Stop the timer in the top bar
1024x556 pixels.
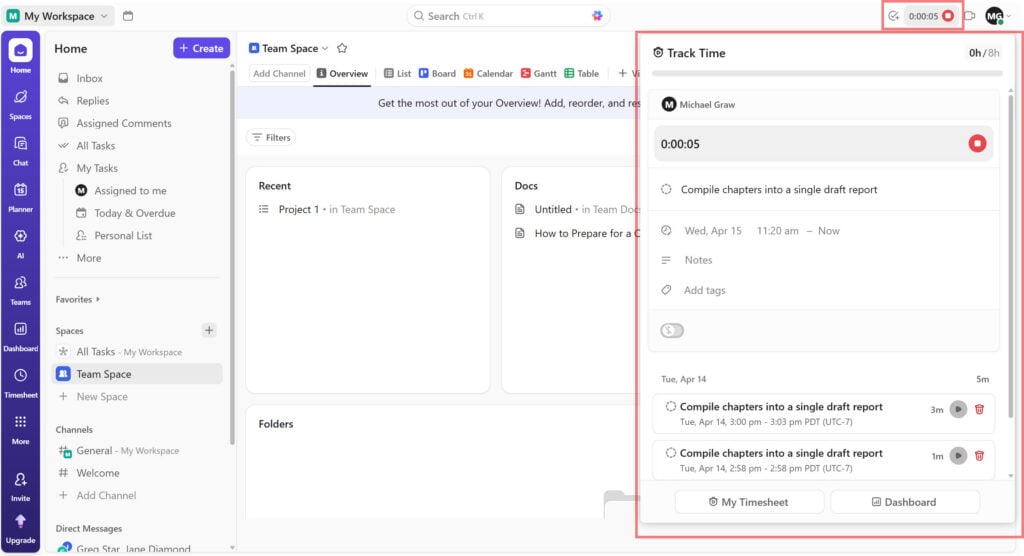[x=948, y=16]
